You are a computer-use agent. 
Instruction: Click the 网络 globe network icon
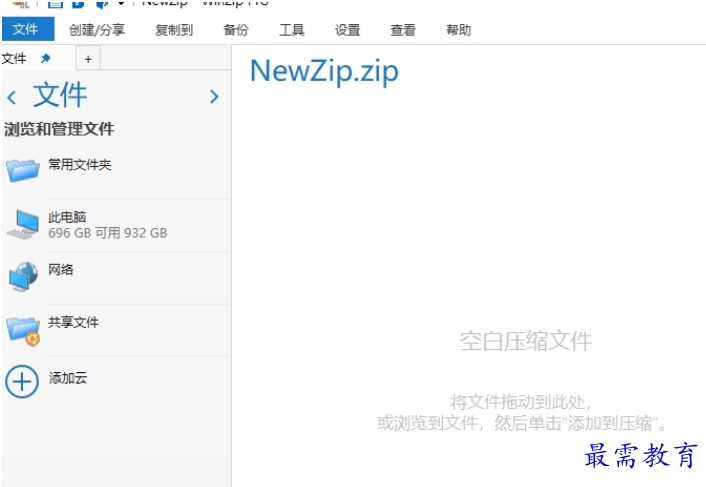(24, 276)
